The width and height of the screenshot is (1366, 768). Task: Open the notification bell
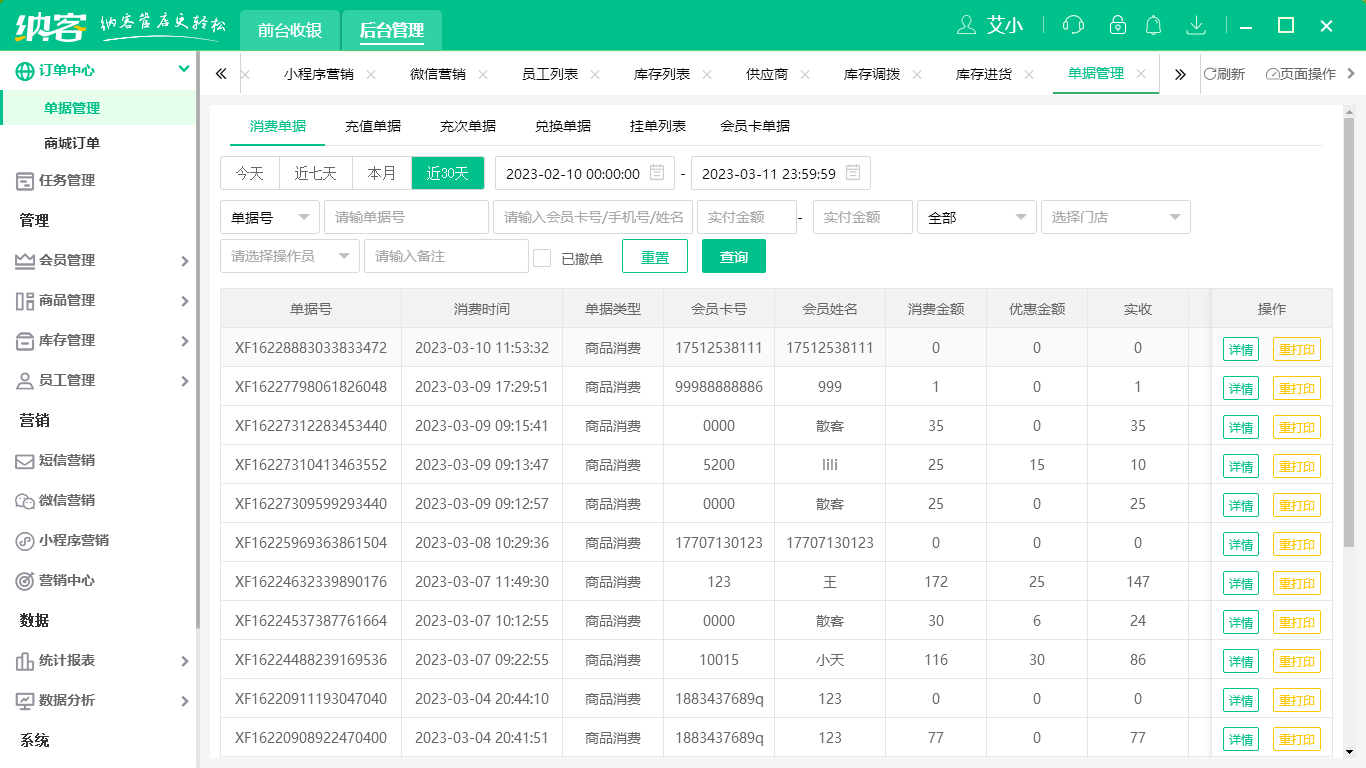(x=1154, y=25)
